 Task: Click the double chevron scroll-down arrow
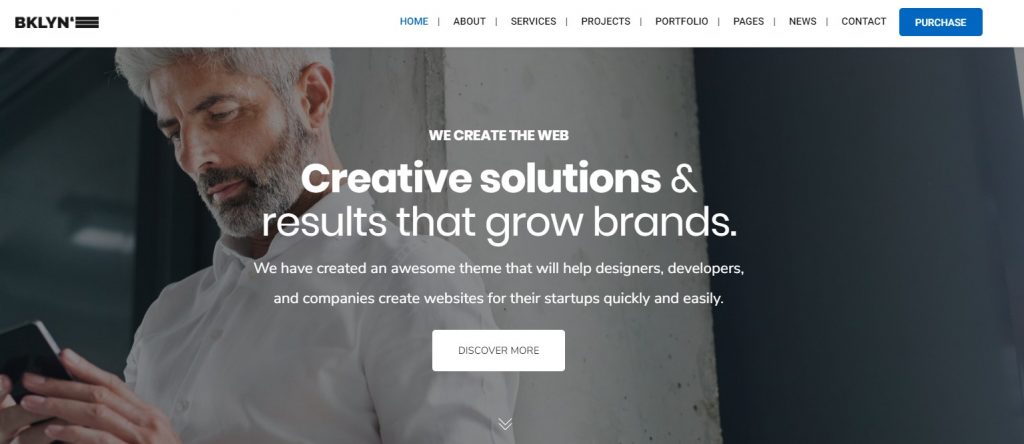[x=505, y=424]
